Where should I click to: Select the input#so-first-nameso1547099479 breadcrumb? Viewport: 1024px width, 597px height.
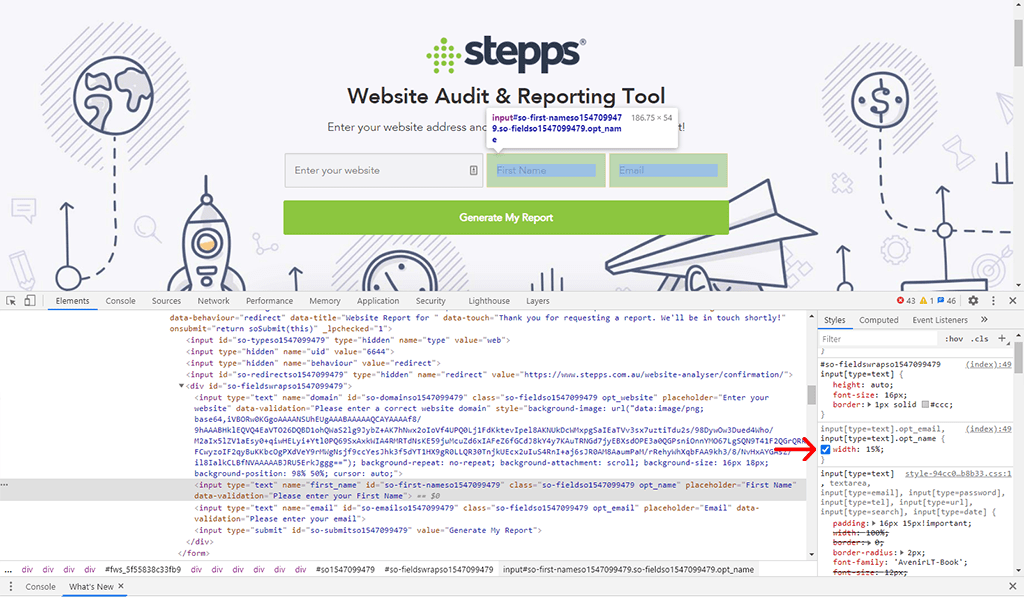coord(628,570)
